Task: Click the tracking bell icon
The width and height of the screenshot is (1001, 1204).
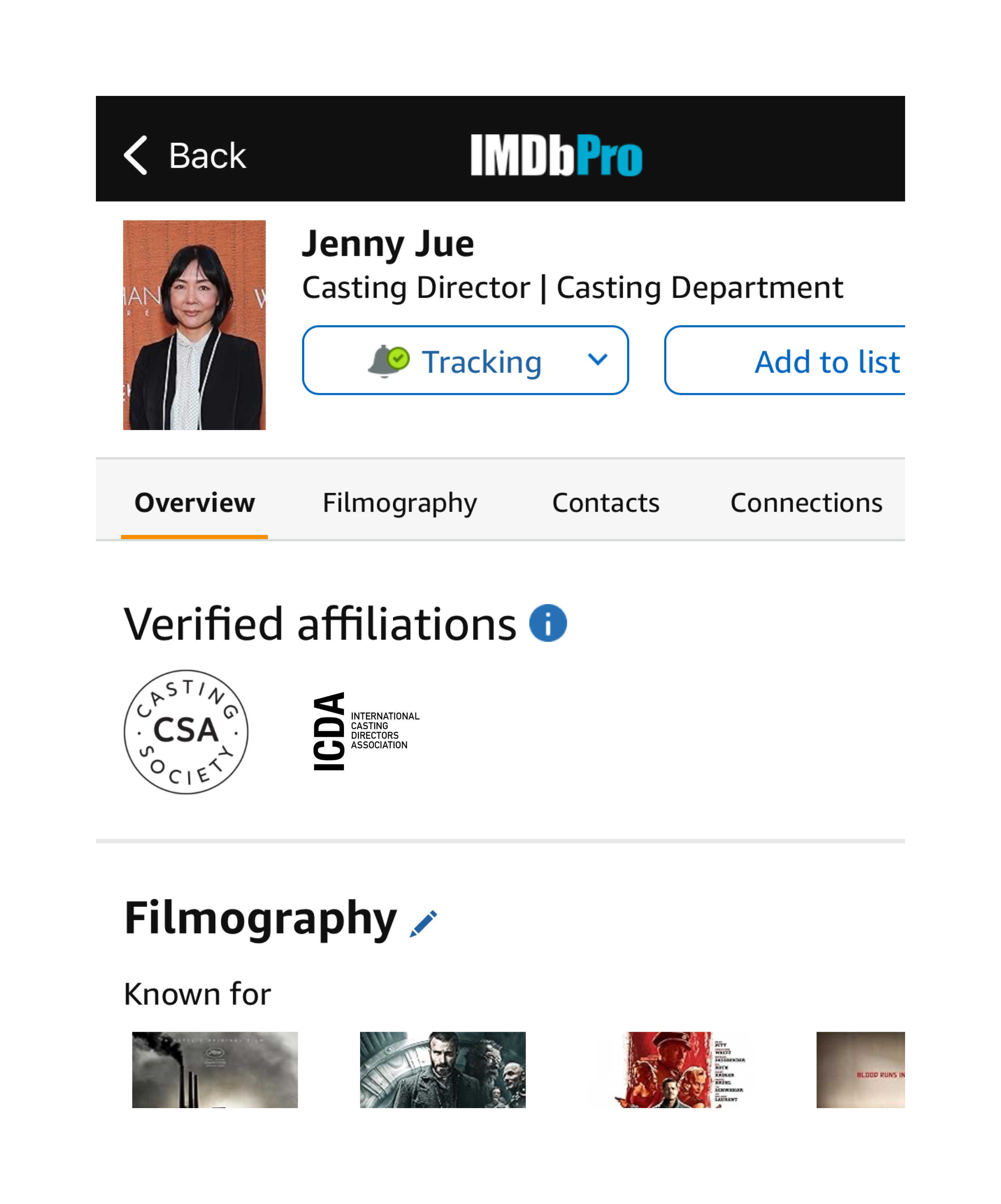Action: [388, 361]
